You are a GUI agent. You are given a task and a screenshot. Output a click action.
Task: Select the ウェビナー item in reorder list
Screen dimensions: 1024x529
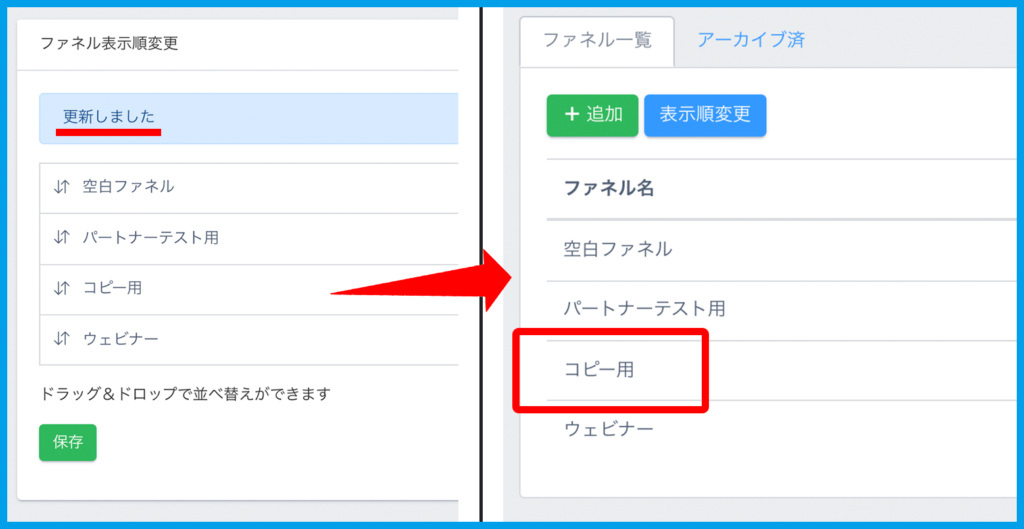tap(120, 339)
